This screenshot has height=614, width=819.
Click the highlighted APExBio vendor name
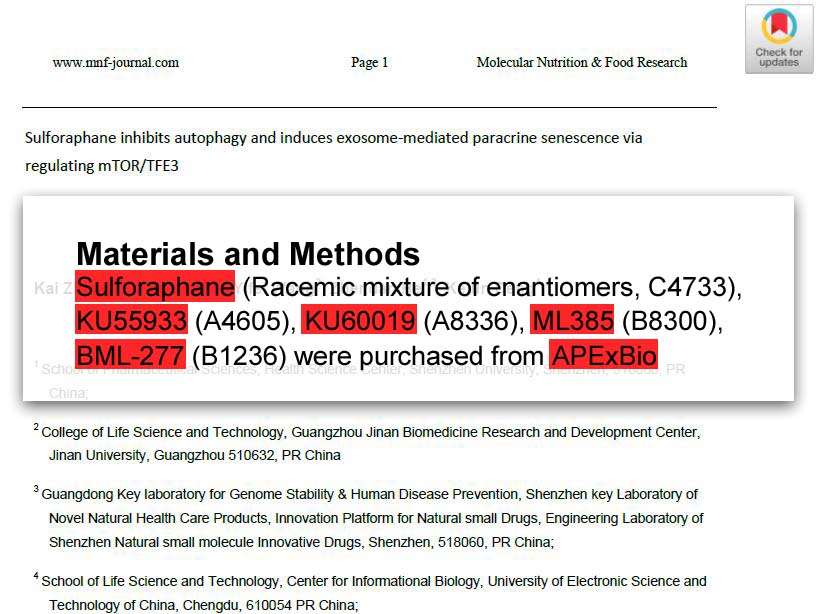[603, 354]
